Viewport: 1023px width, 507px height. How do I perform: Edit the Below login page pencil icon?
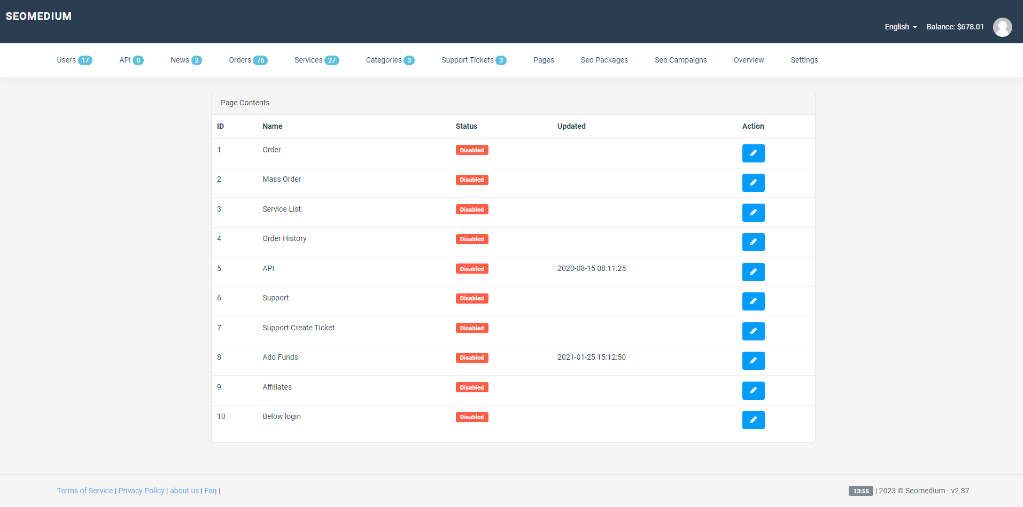pyautogui.click(x=753, y=420)
